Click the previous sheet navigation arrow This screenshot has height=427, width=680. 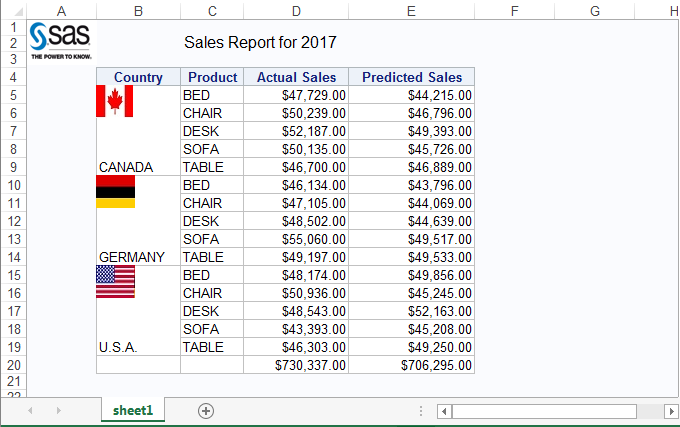pos(30,410)
